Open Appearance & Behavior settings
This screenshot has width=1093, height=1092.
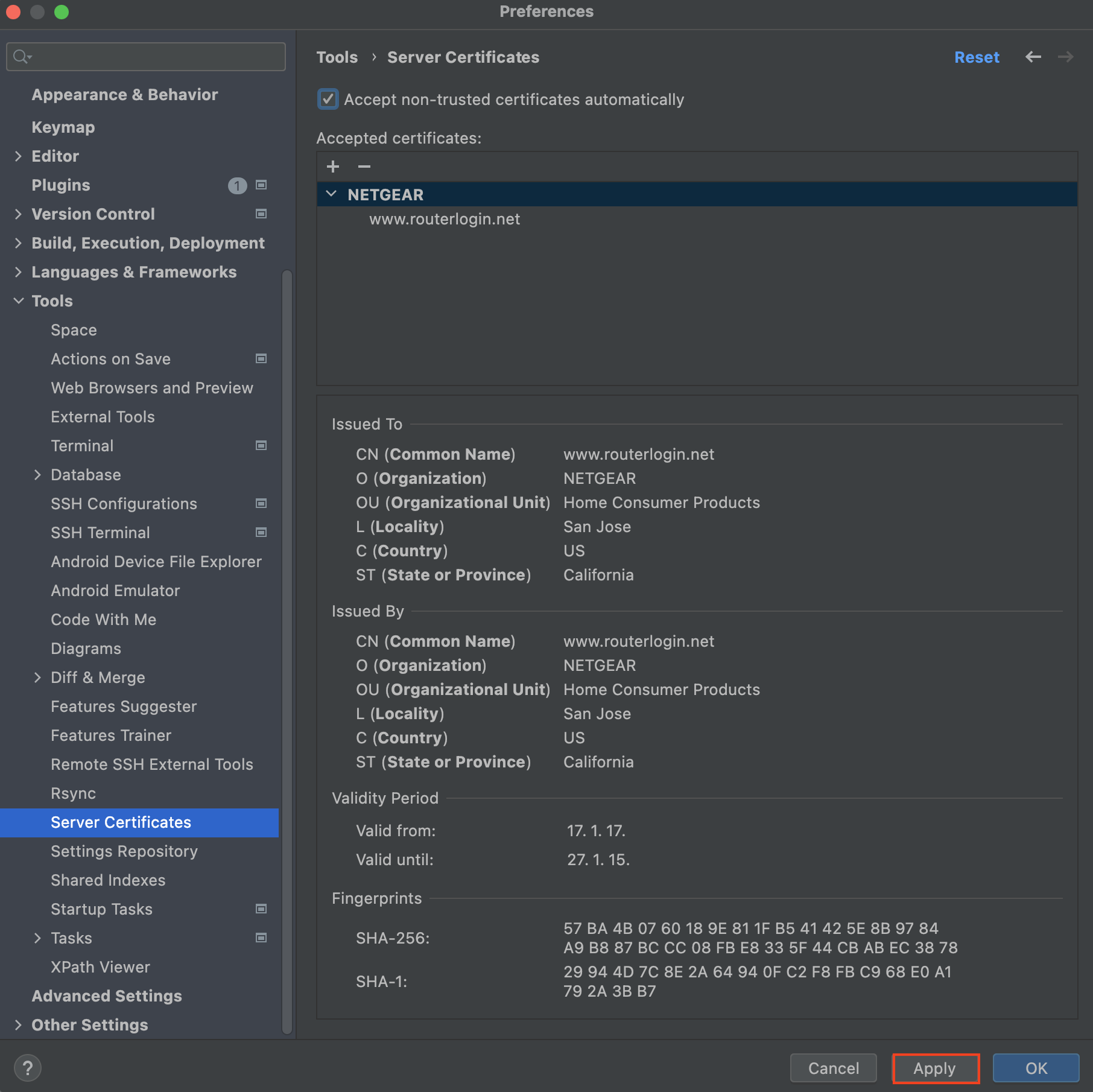point(125,95)
